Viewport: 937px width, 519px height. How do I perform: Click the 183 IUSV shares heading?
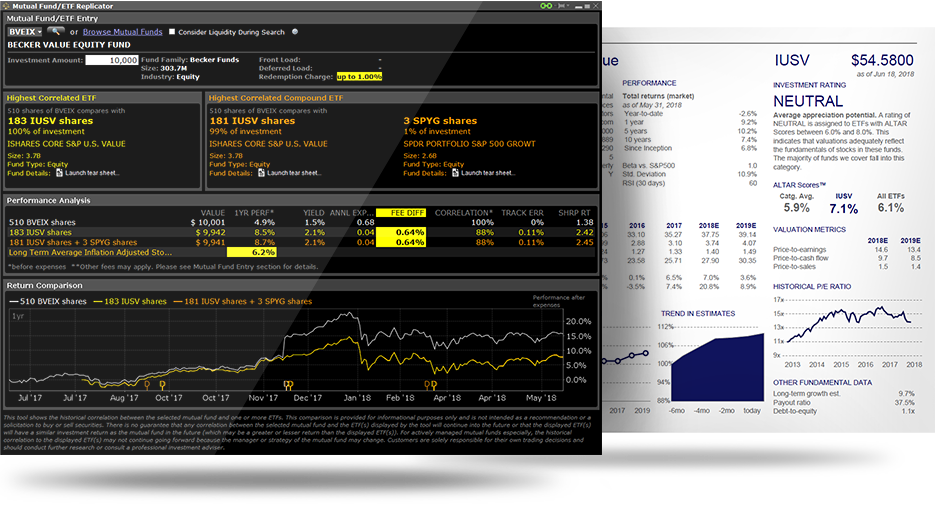click(51, 121)
